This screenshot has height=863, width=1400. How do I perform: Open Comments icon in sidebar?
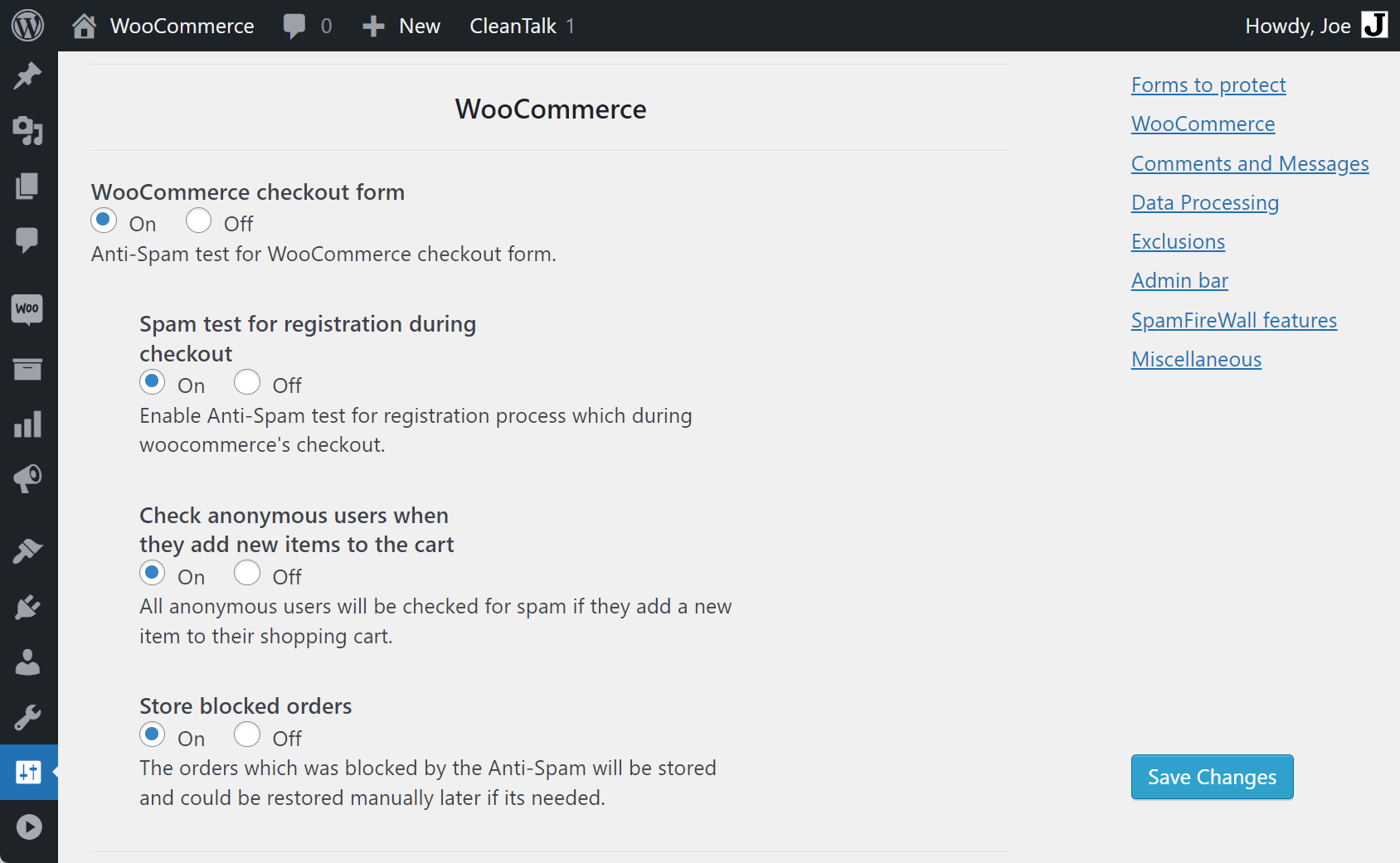click(x=27, y=240)
